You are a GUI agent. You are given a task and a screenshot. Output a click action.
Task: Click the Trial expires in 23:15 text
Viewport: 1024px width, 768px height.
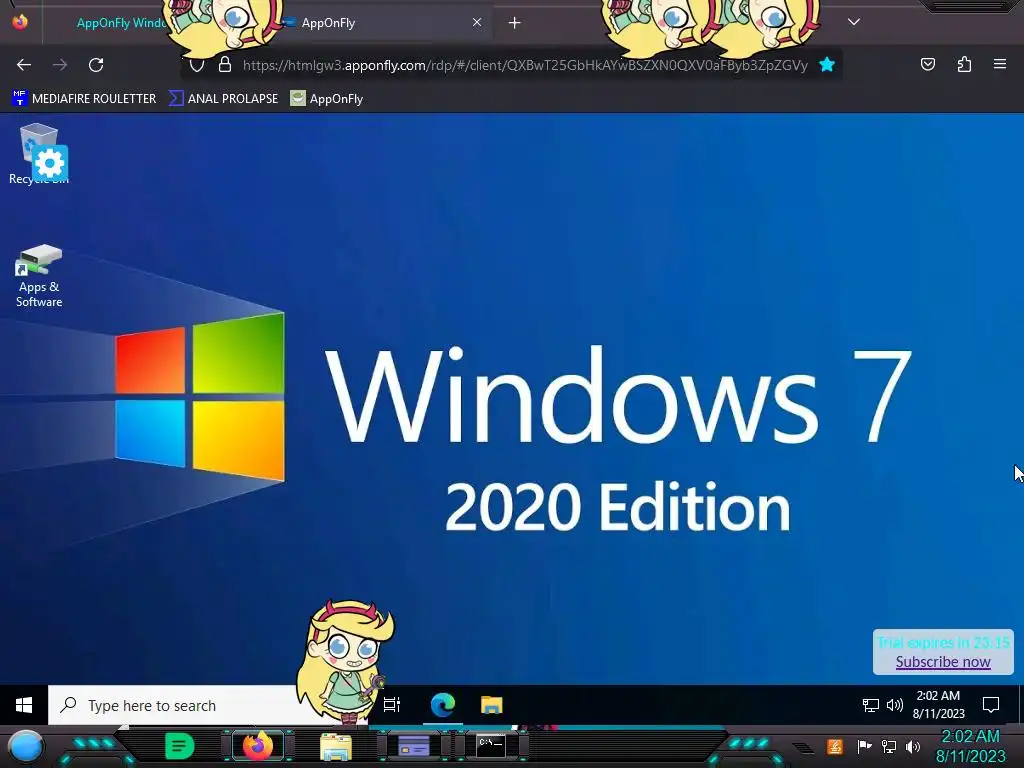[x=943, y=642]
